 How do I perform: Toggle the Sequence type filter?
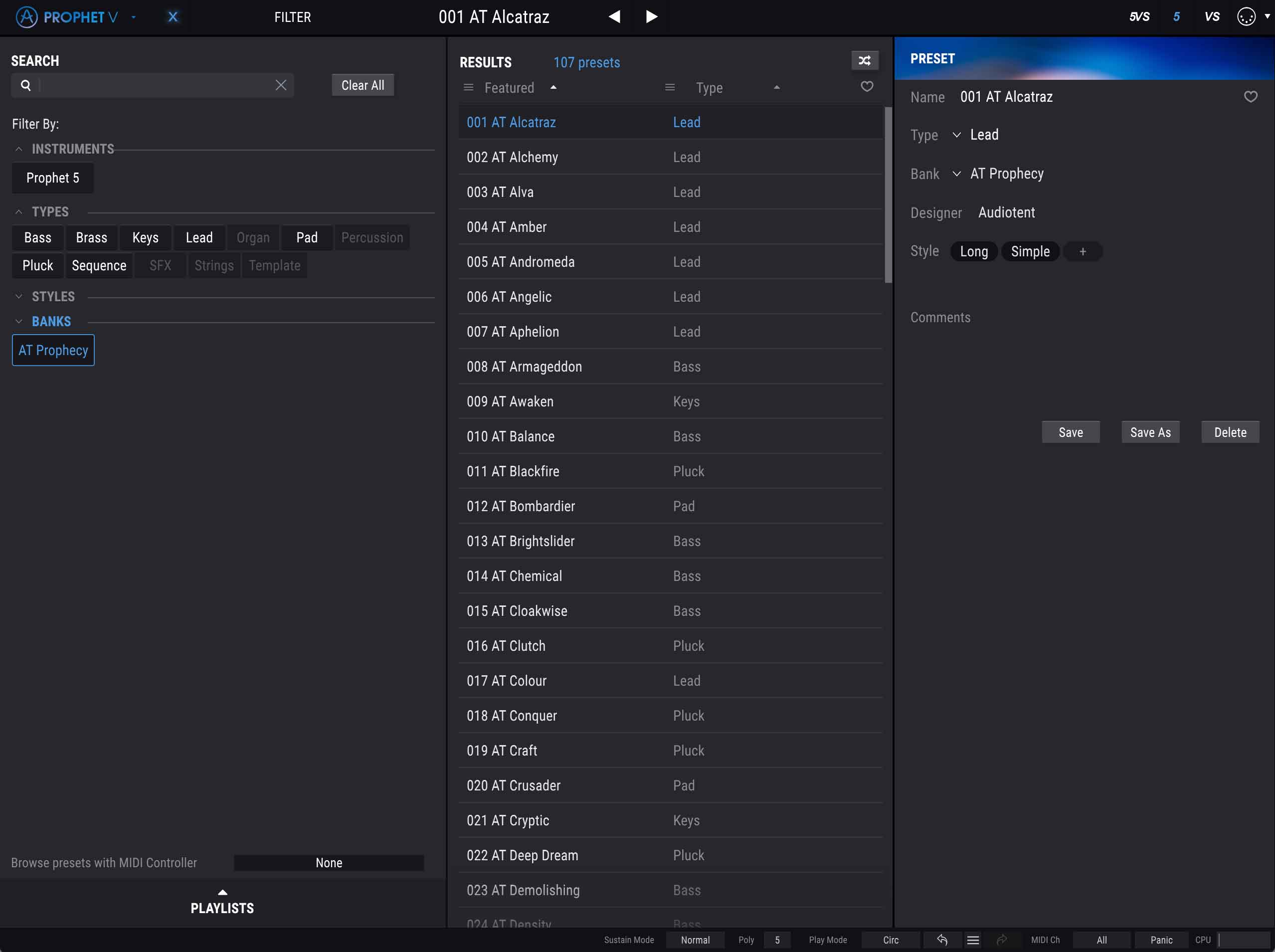click(x=99, y=266)
